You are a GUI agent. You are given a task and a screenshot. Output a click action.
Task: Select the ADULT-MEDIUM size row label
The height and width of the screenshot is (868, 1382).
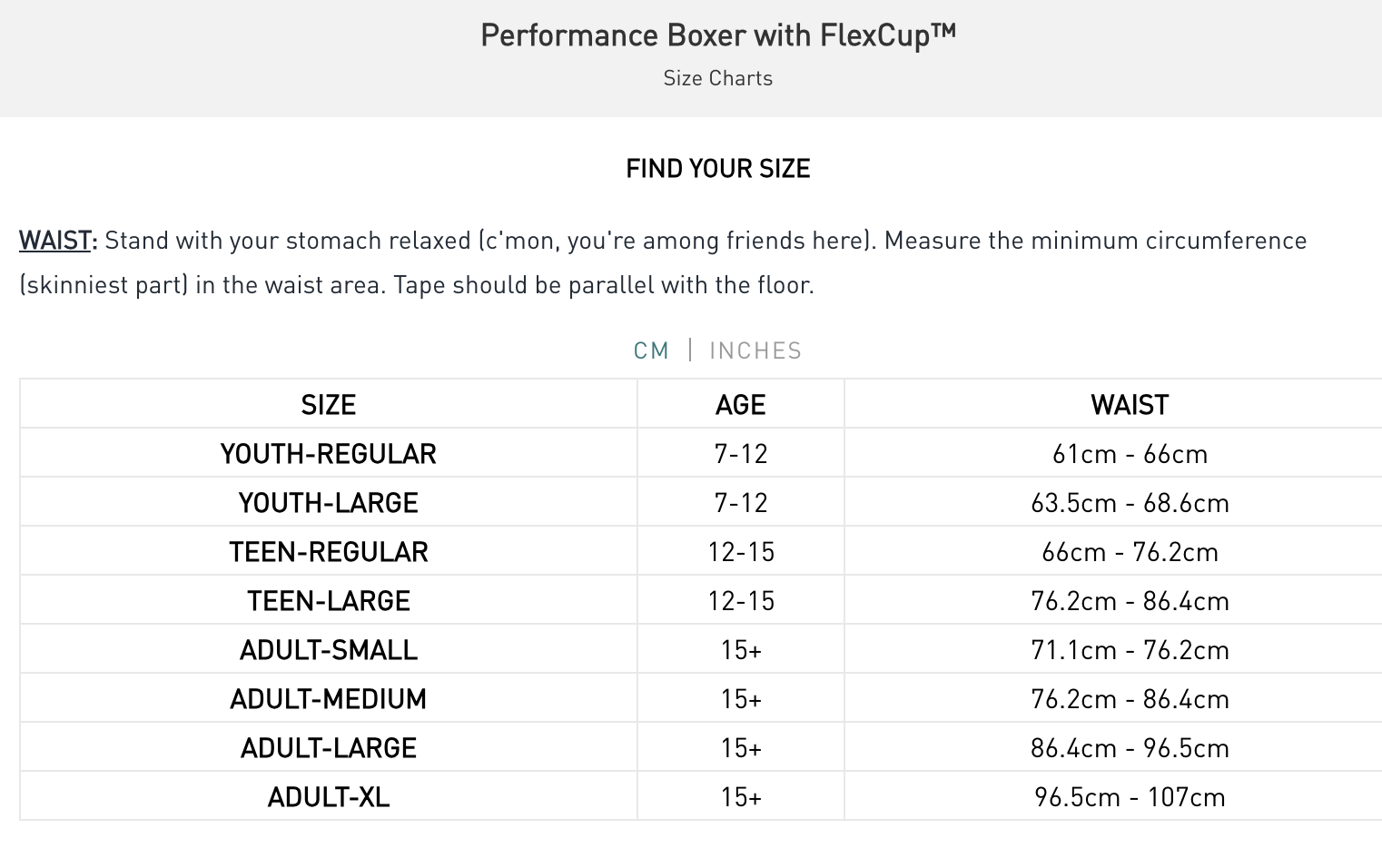[x=328, y=699]
